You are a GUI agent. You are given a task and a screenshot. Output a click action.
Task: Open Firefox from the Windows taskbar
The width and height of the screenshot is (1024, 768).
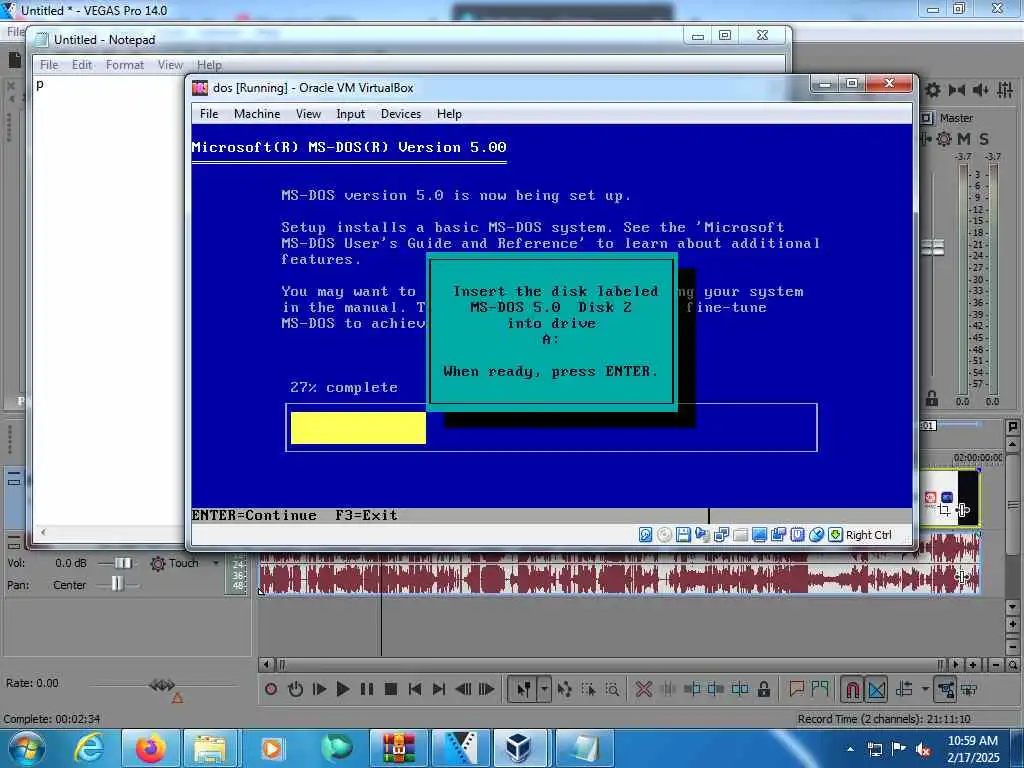pyautogui.click(x=150, y=748)
